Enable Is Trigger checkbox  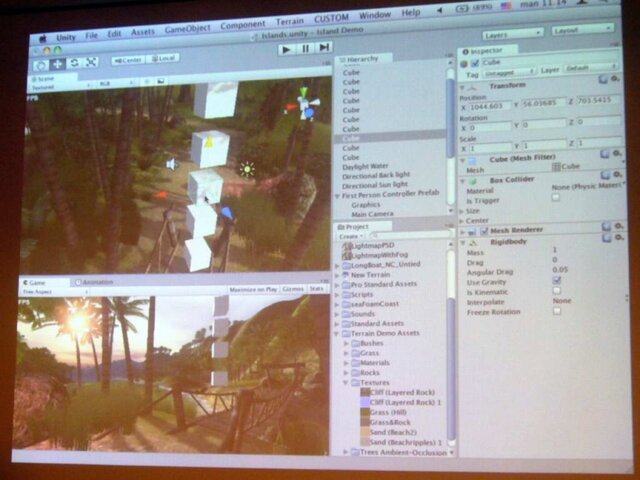(x=556, y=198)
